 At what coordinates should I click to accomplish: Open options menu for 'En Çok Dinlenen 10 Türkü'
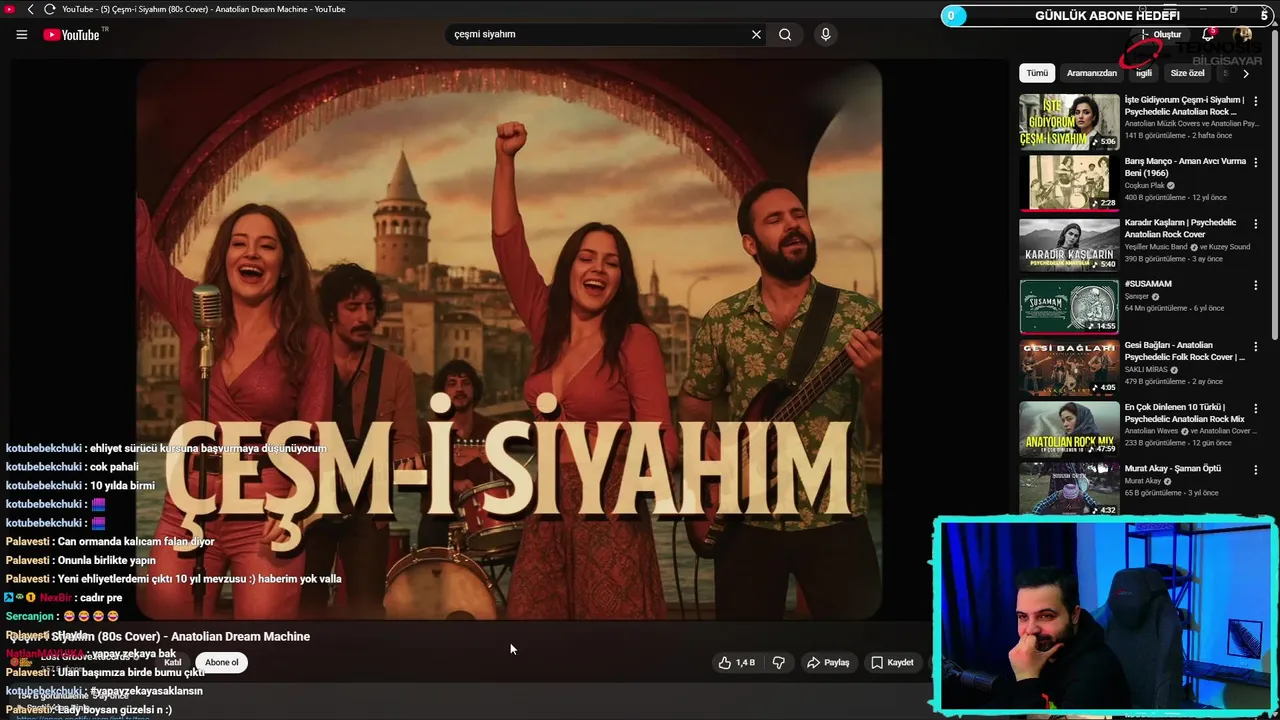click(x=1256, y=408)
